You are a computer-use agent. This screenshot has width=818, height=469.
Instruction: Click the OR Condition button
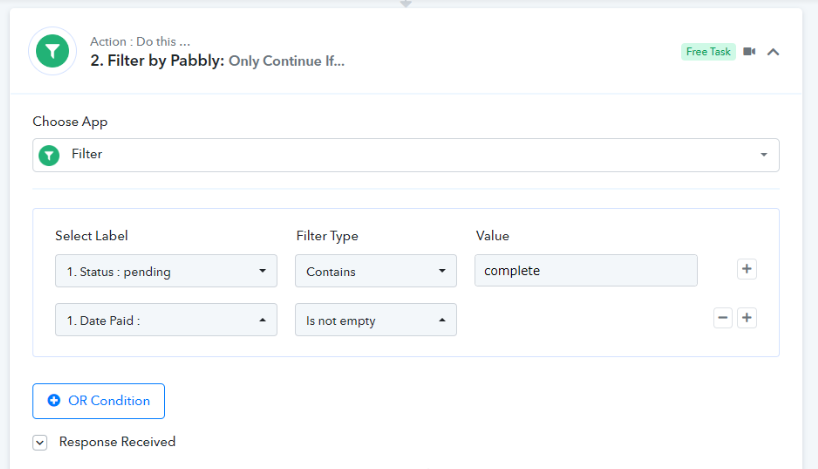click(x=99, y=401)
